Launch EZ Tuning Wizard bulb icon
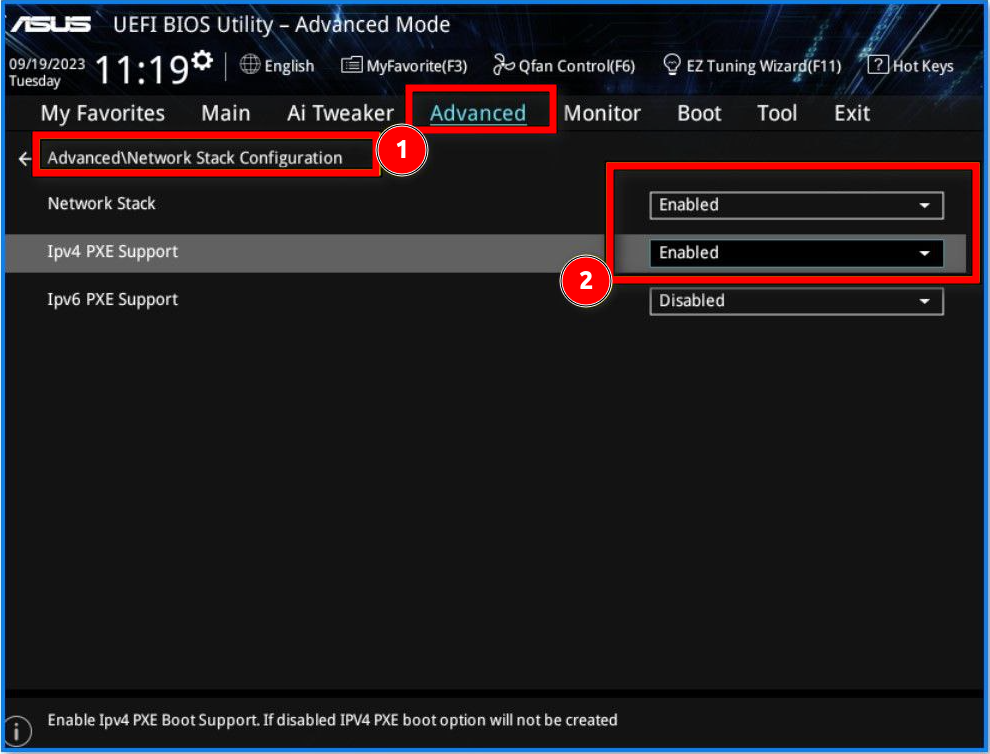Screen dimensions: 990x754 (673, 66)
